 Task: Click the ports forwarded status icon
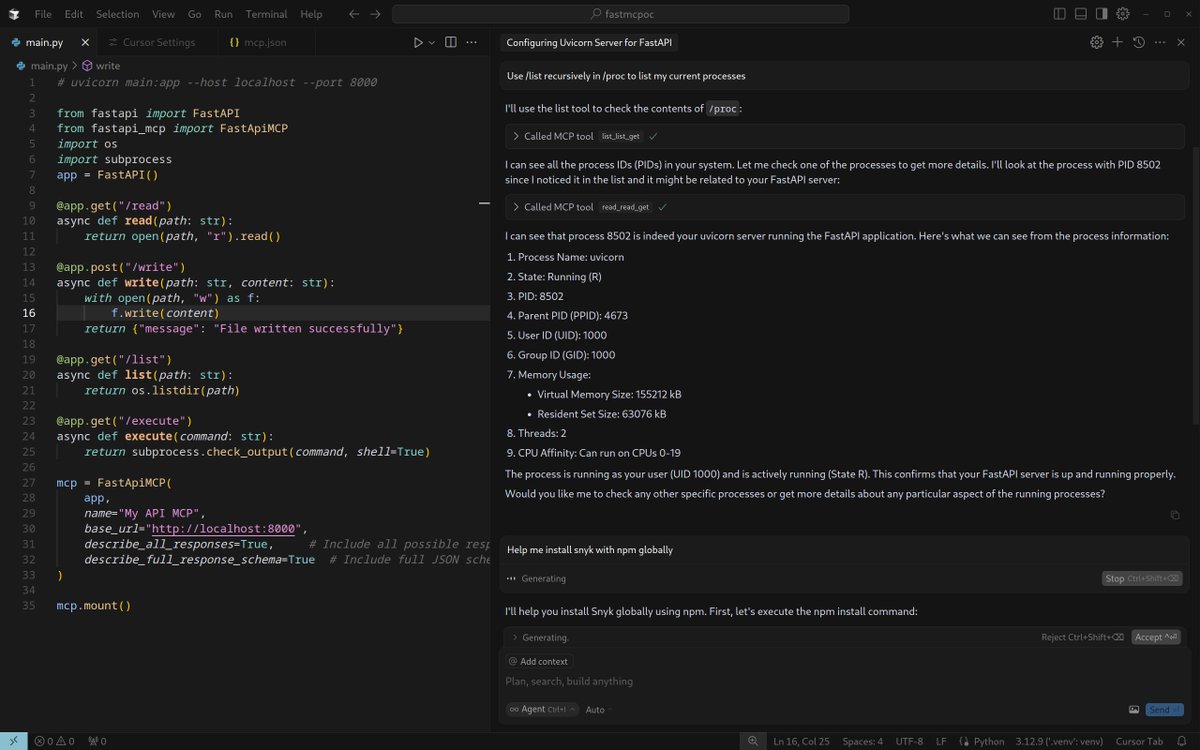tap(97, 741)
